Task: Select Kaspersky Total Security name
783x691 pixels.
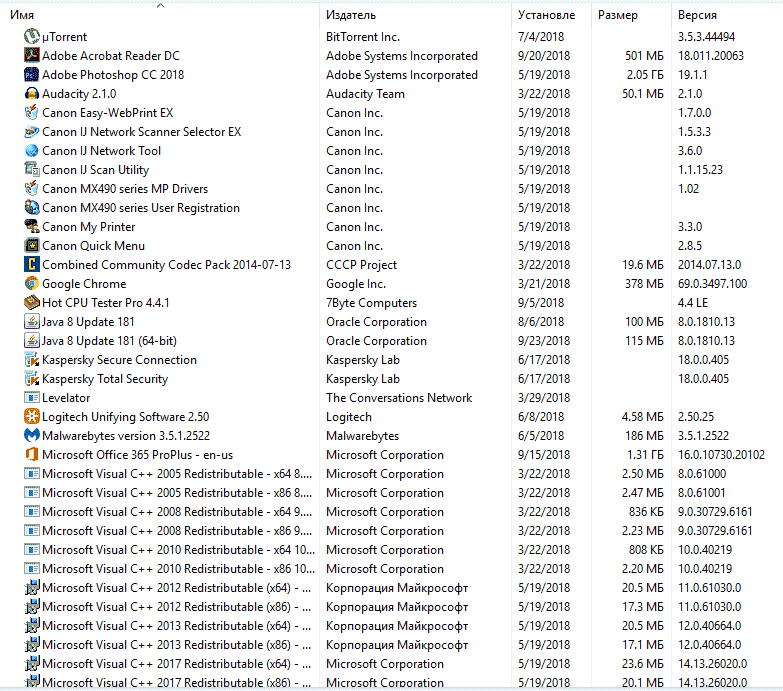Action: (x=105, y=378)
